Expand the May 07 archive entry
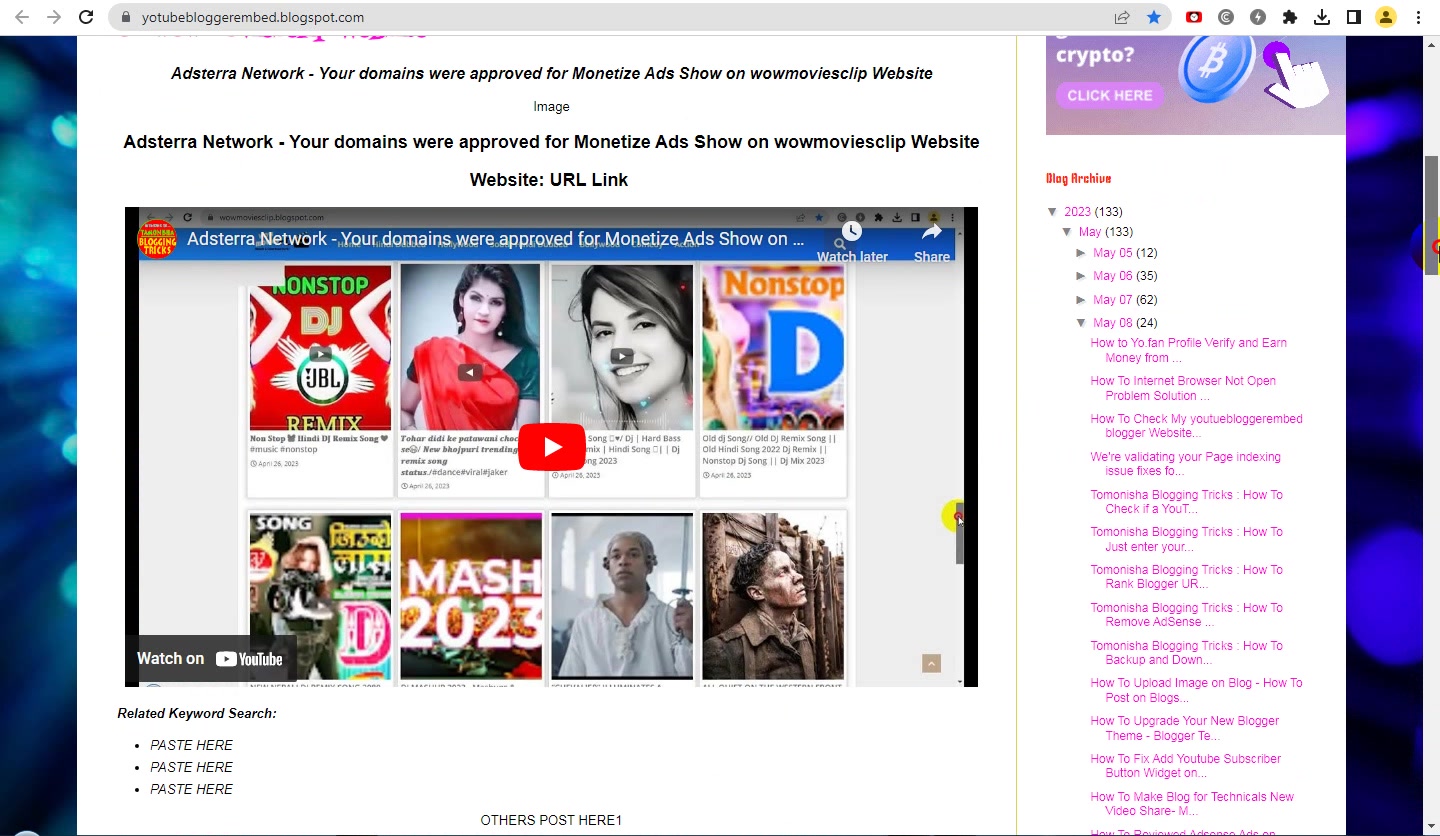Image resolution: width=1440 pixels, height=836 pixels. click(1081, 300)
